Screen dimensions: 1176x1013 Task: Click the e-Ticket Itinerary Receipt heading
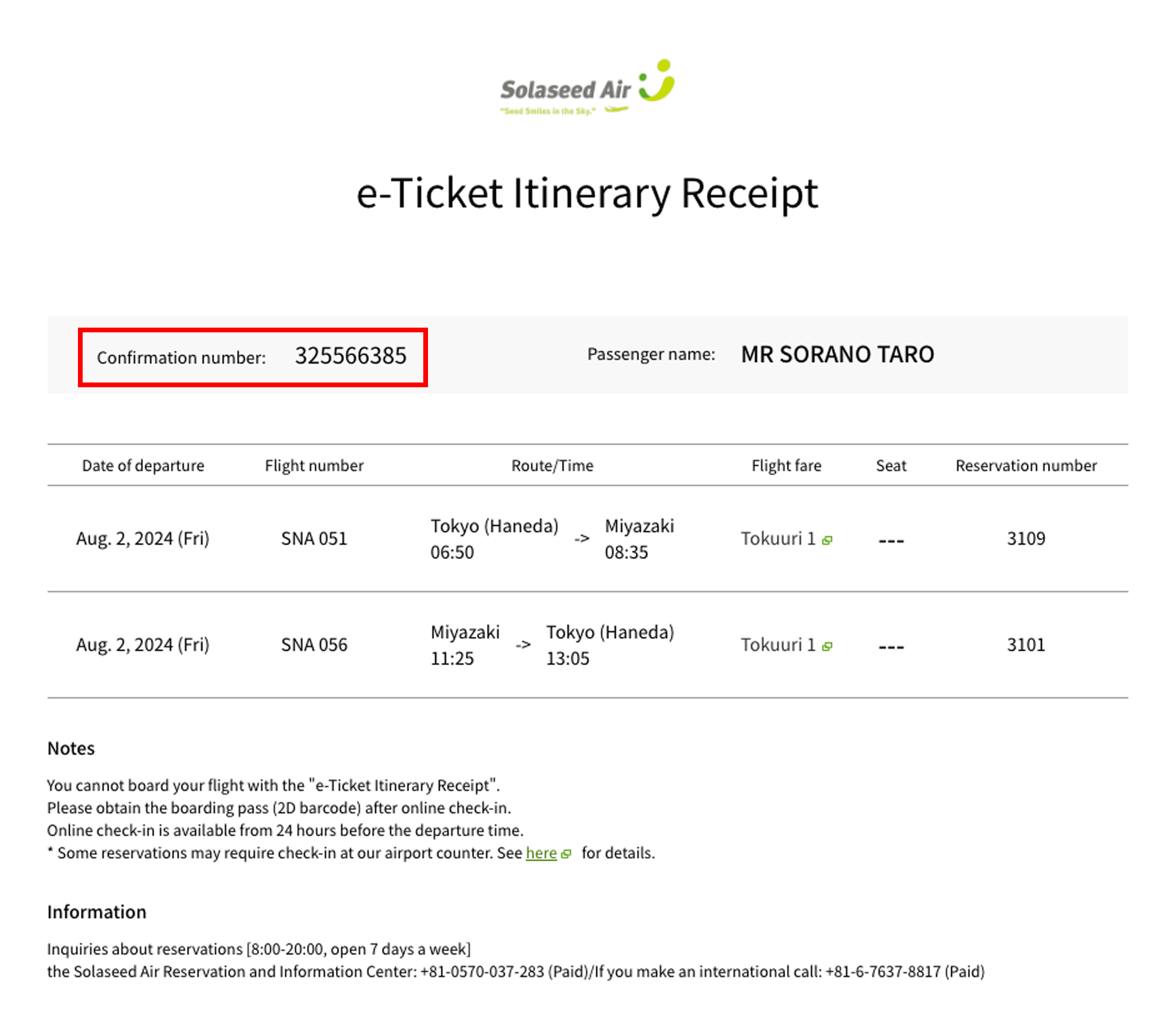tap(587, 193)
